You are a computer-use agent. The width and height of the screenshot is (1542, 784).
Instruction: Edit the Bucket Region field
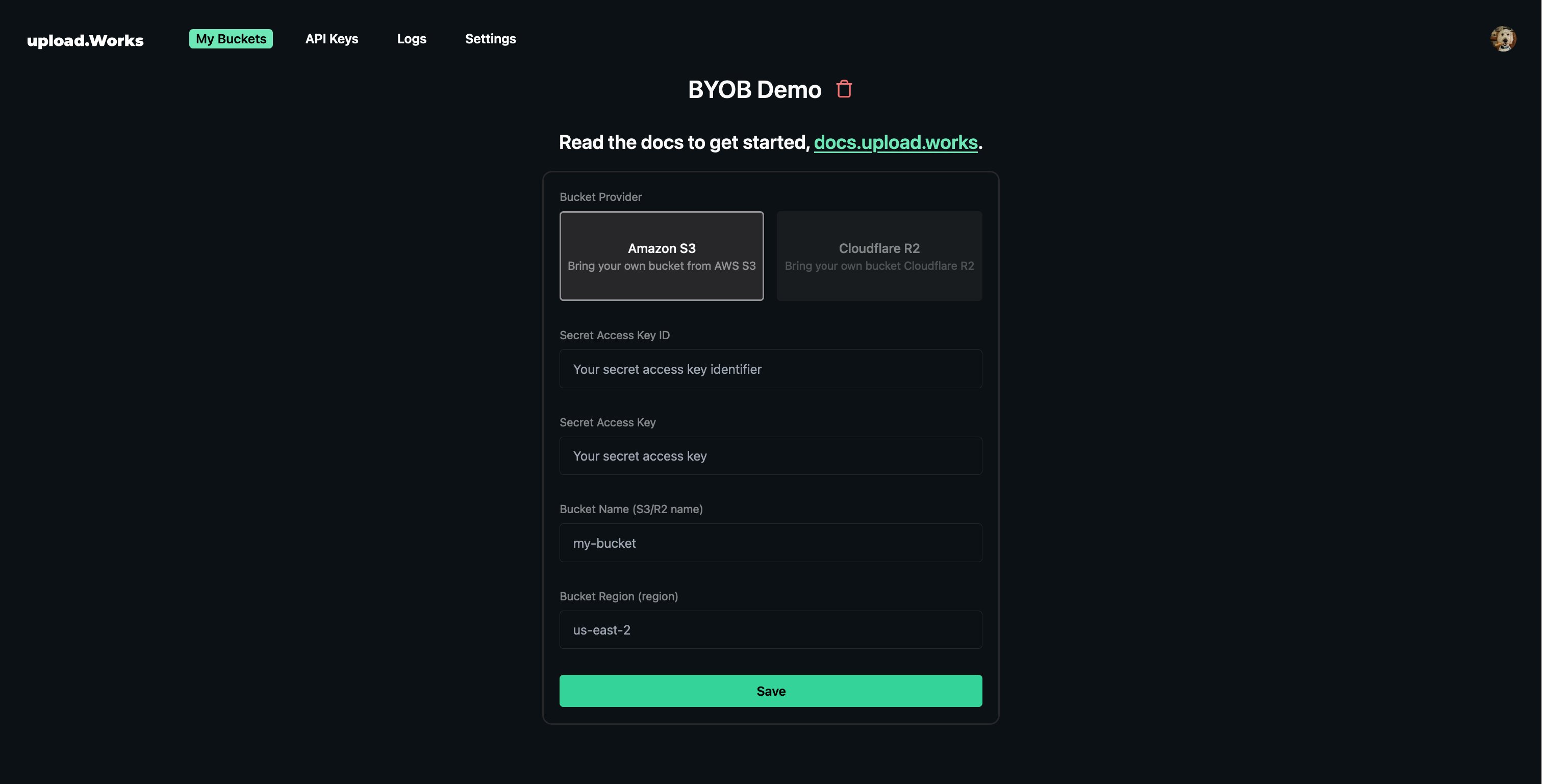pyautogui.click(x=771, y=629)
